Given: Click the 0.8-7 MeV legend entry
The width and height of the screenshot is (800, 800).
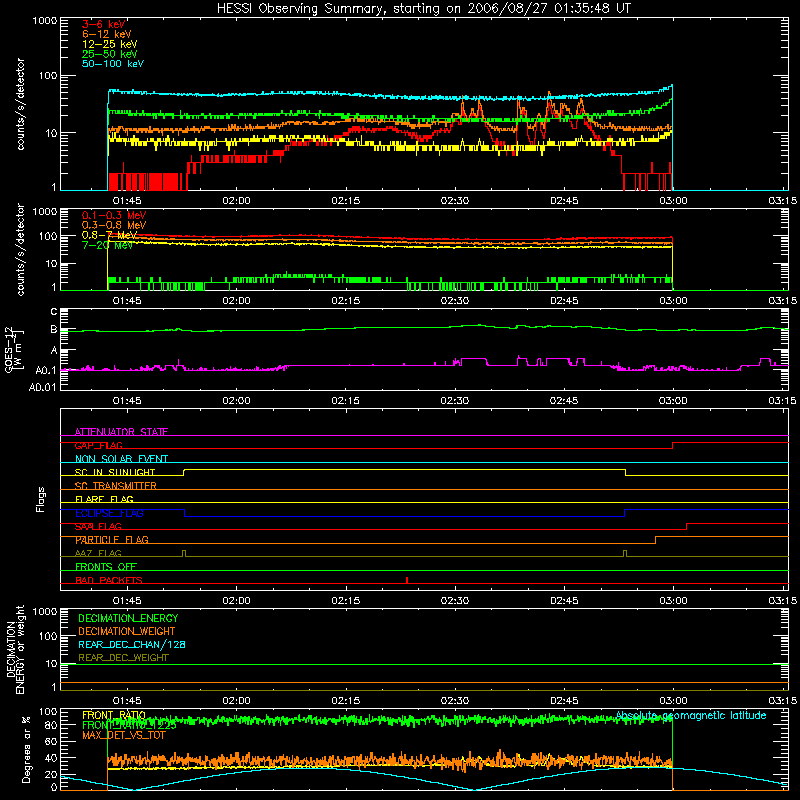Looking at the screenshot, I should coord(109,235).
